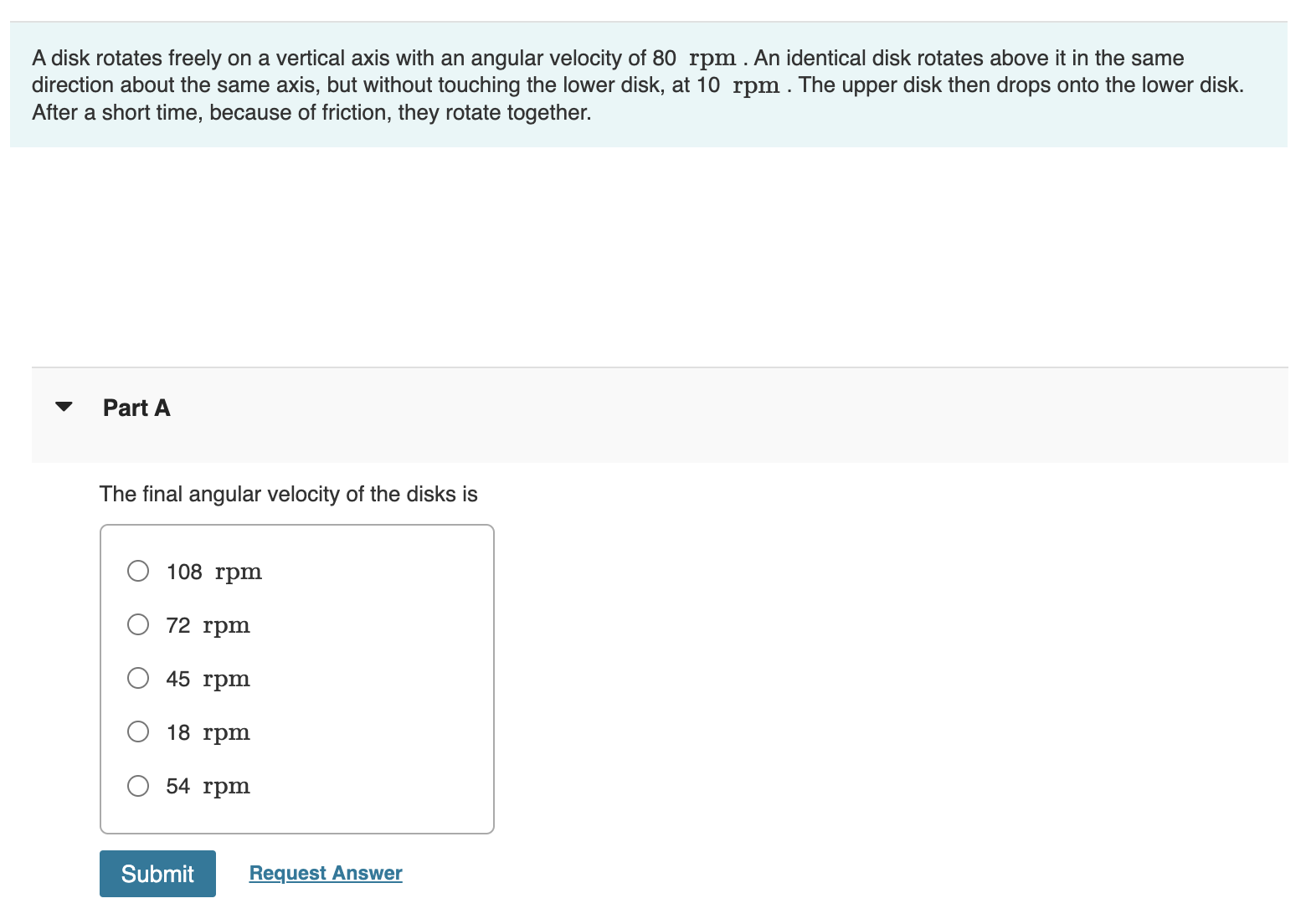The height and width of the screenshot is (924, 1306).
Task: Select the 72 rpm answer option
Action: tap(138, 624)
